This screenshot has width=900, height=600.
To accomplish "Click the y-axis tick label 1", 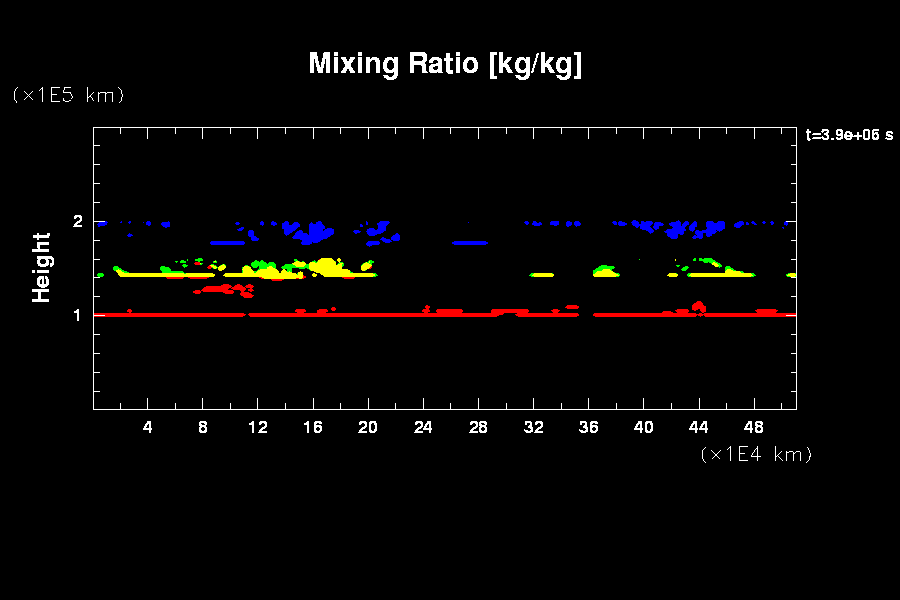I will pyautogui.click(x=78, y=315).
